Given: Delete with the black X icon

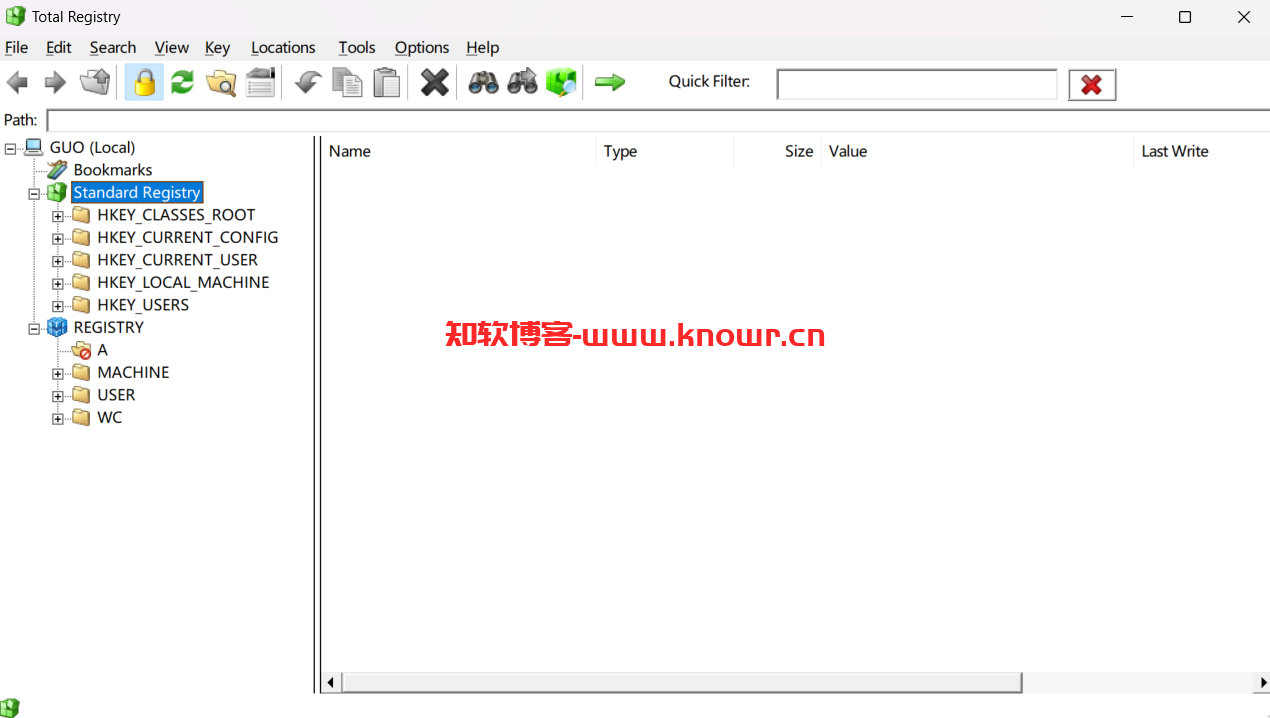Looking at the screenshot, I should point(434,82).
